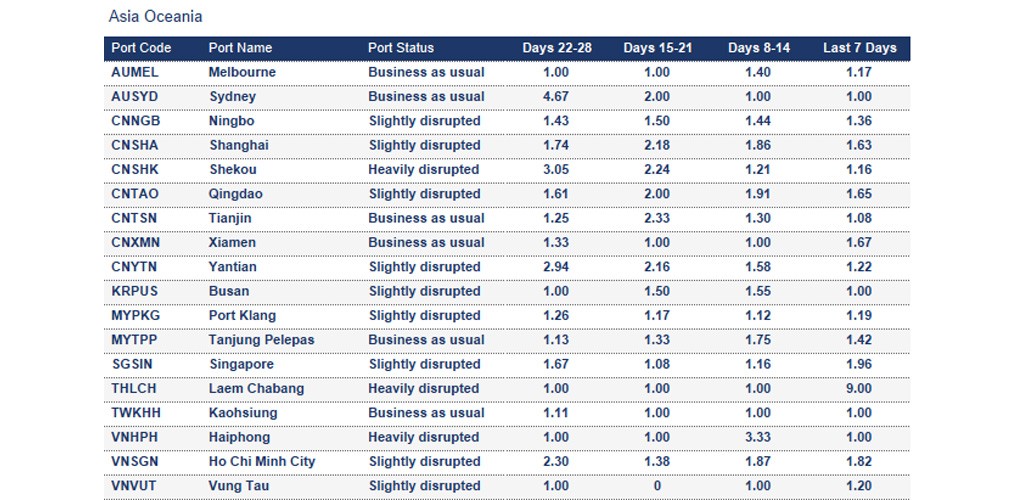Click the Port Name column header
The width and height of the screenshot is (1017, 500).
click(x=240, y=48)
